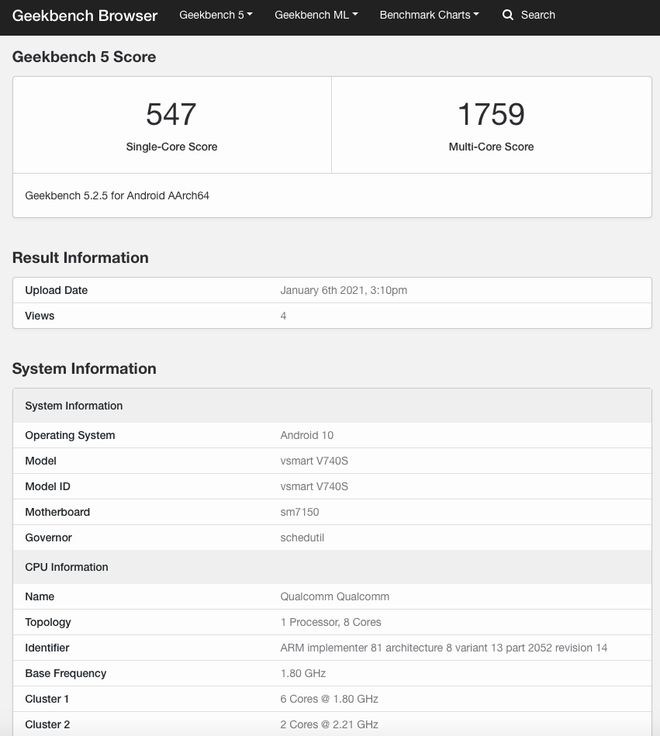Screen dimensions: 660x736
Task: Open the Benchmark Charts dropdown
Action: pyautogui.click(x=429, y=15)
